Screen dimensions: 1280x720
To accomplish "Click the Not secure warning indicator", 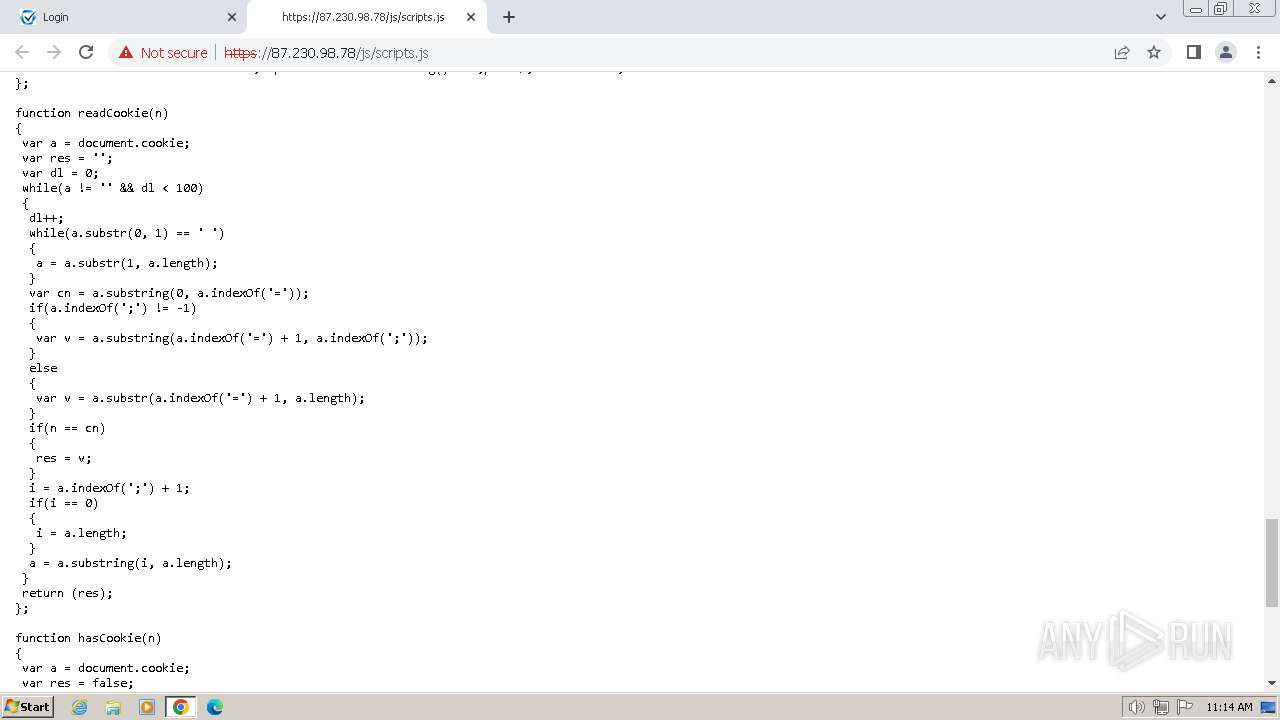I will 163,53.
